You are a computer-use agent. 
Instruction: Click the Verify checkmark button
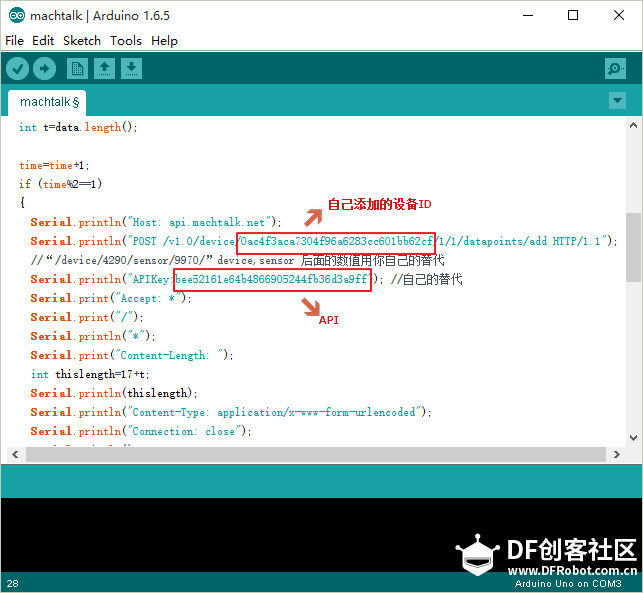(17, 68)
